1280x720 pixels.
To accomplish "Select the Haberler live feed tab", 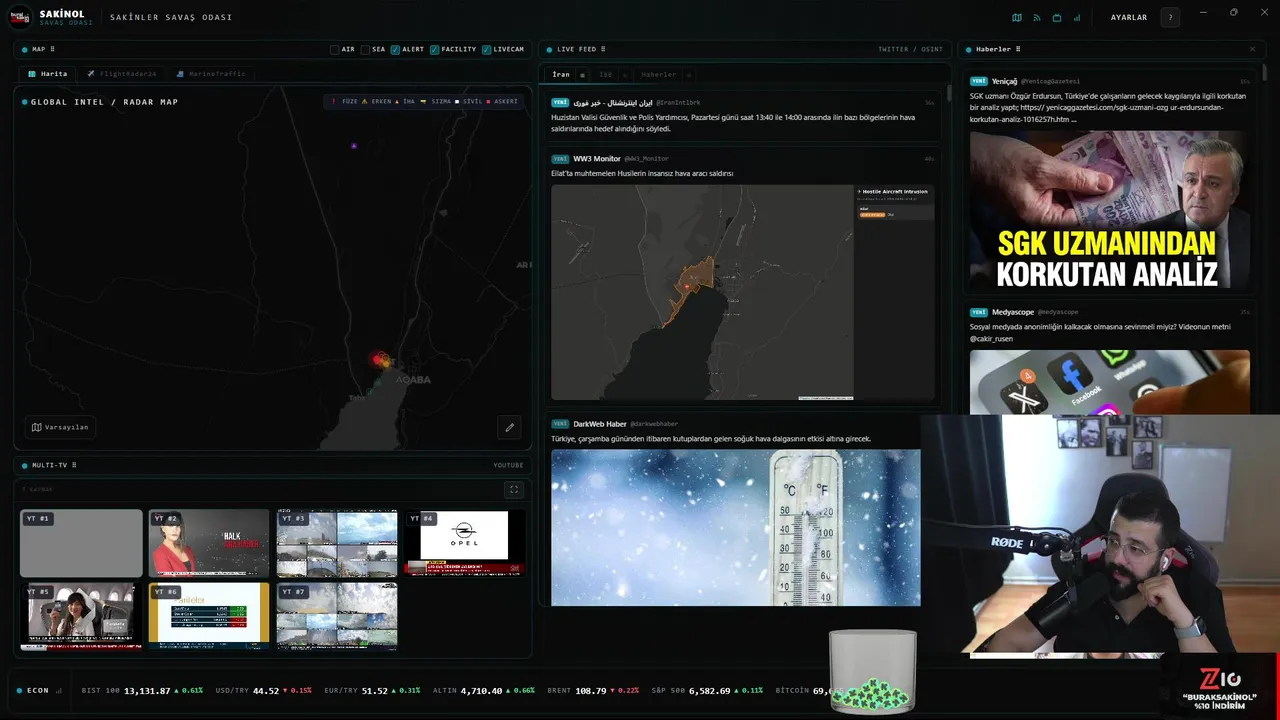I will [659, 75].
